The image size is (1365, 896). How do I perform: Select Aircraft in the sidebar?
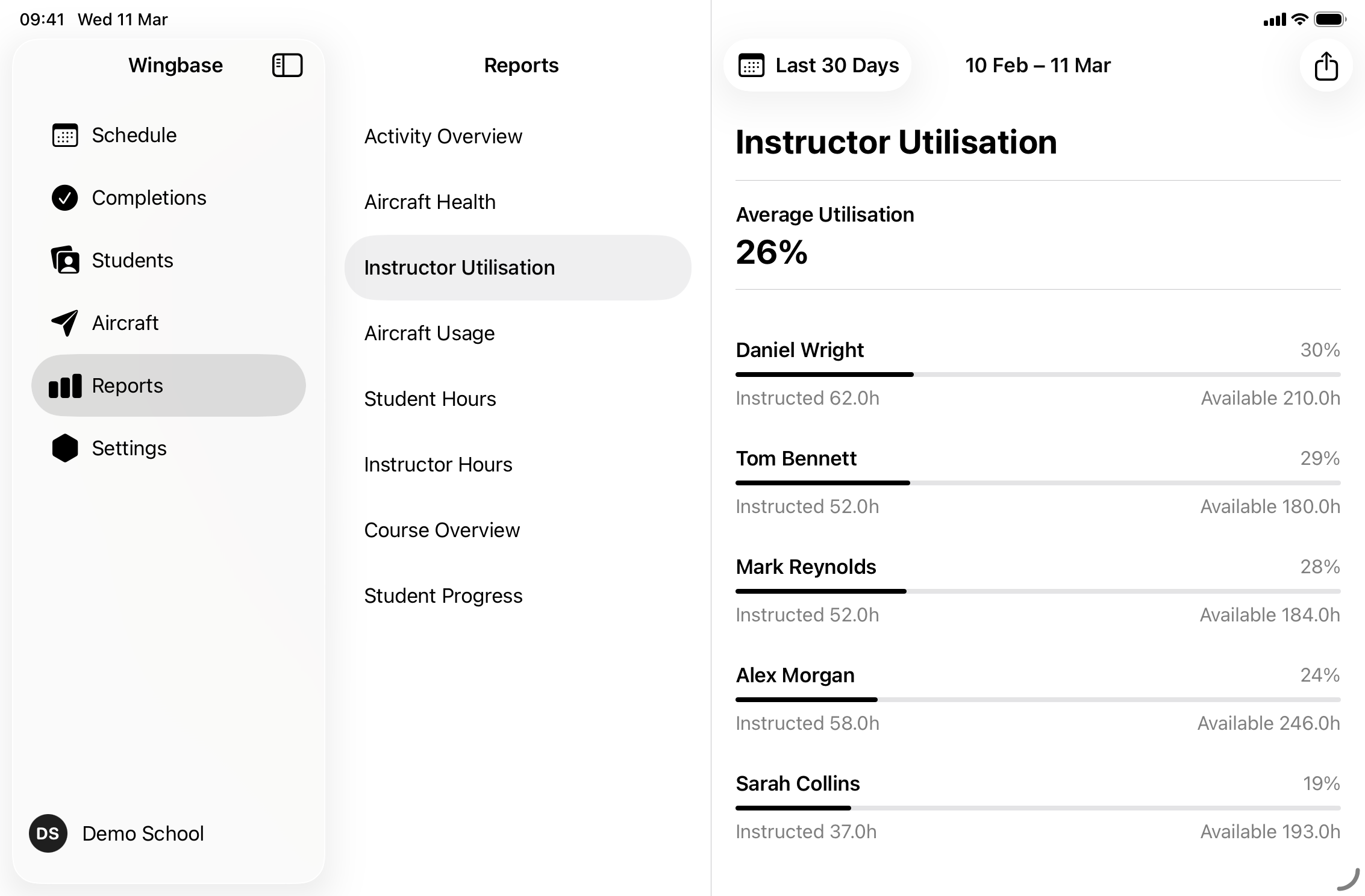pos(169,323)
